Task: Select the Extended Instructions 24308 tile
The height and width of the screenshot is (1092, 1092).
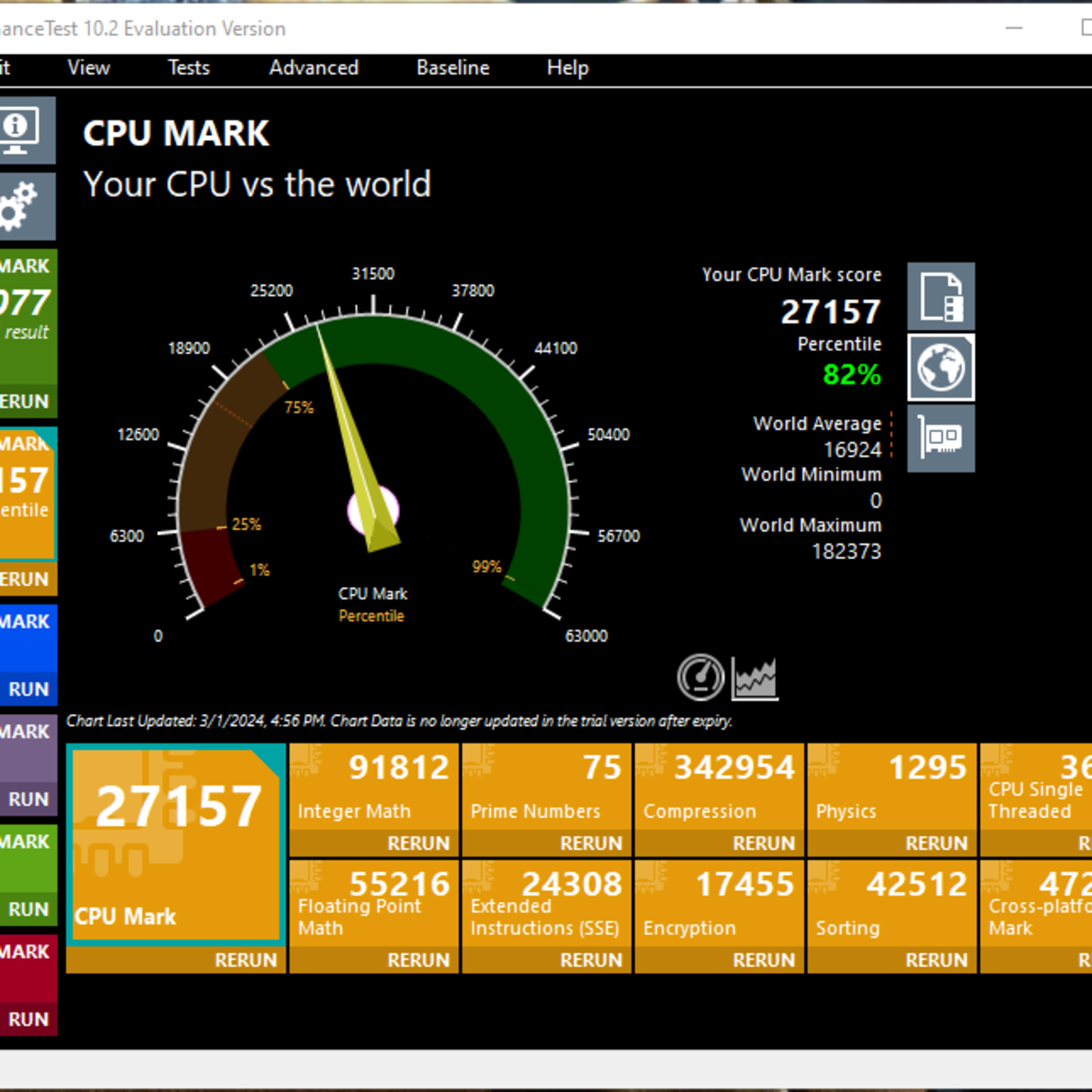Action: (x=546, y=903)
